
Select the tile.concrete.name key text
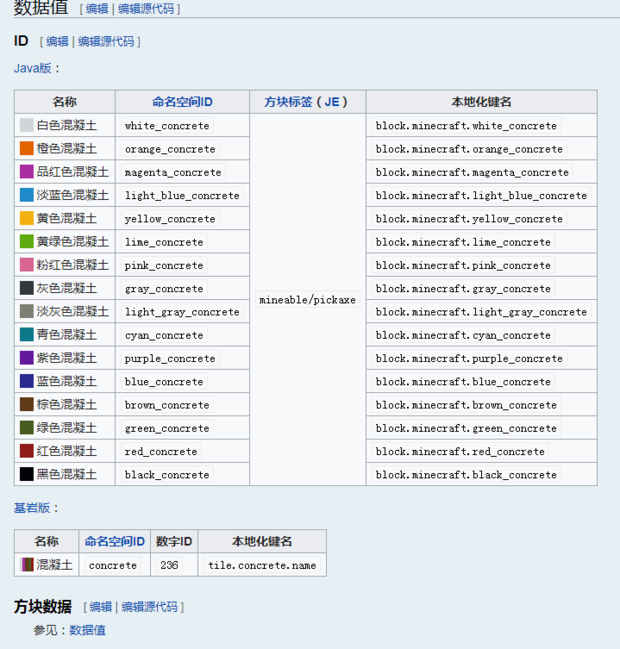click(x=262, y=565)
